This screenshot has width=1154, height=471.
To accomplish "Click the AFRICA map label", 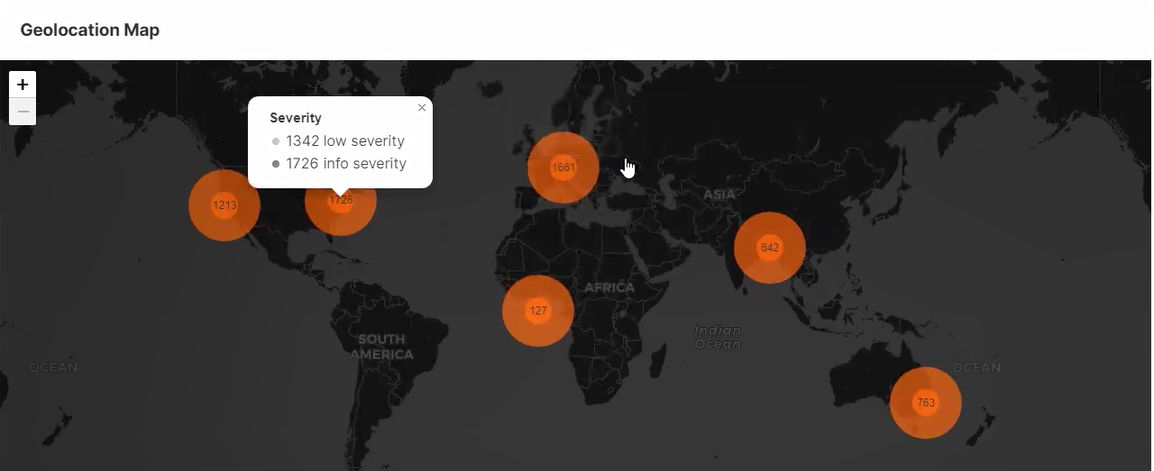I will pyautogui.click(x=609, y=288).
